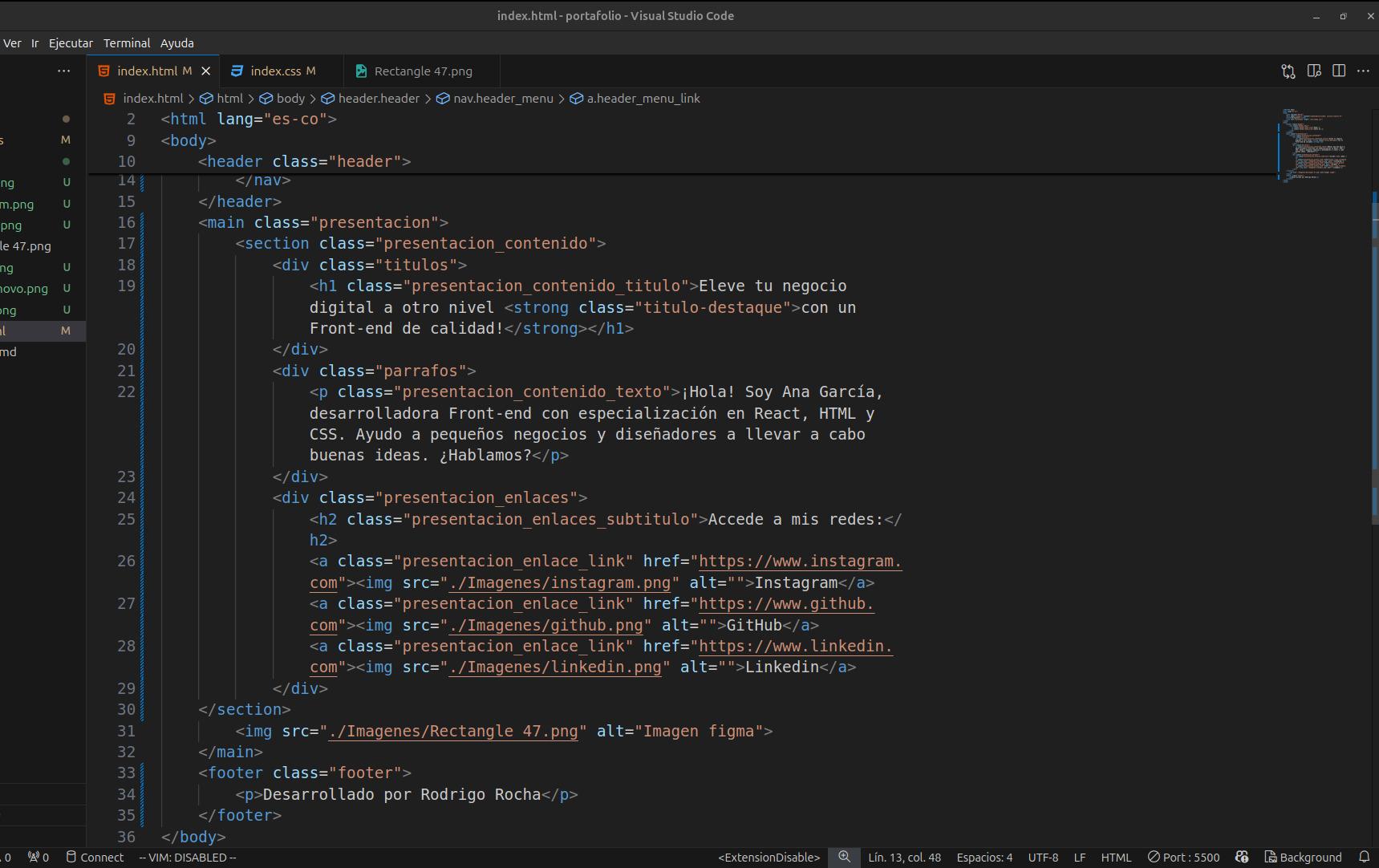Close the index.html tab
Image resolution: width=1379 pixels, height=868 pixels.
point(206,71)
